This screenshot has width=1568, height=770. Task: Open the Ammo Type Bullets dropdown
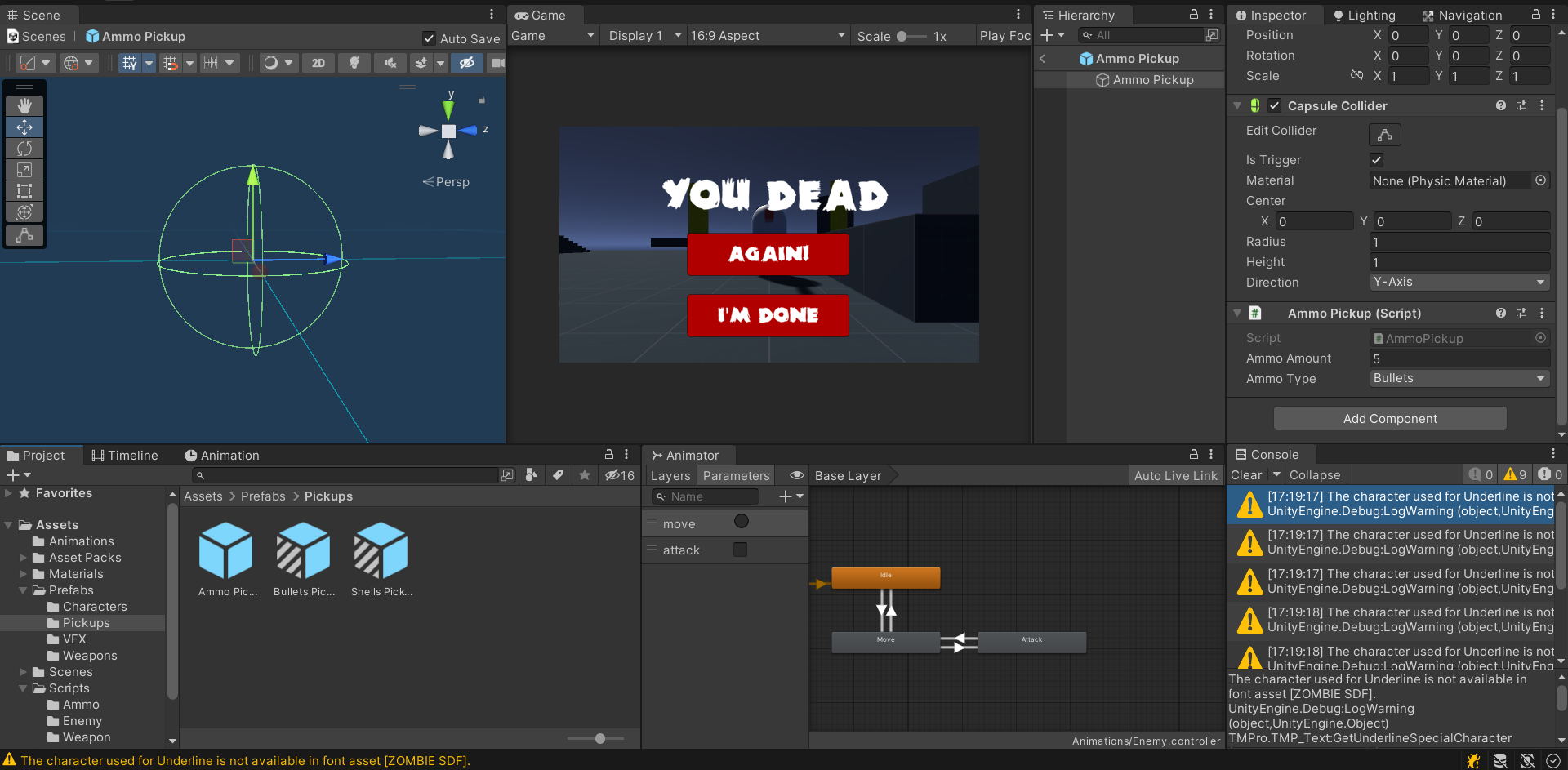click(1459, 378)
